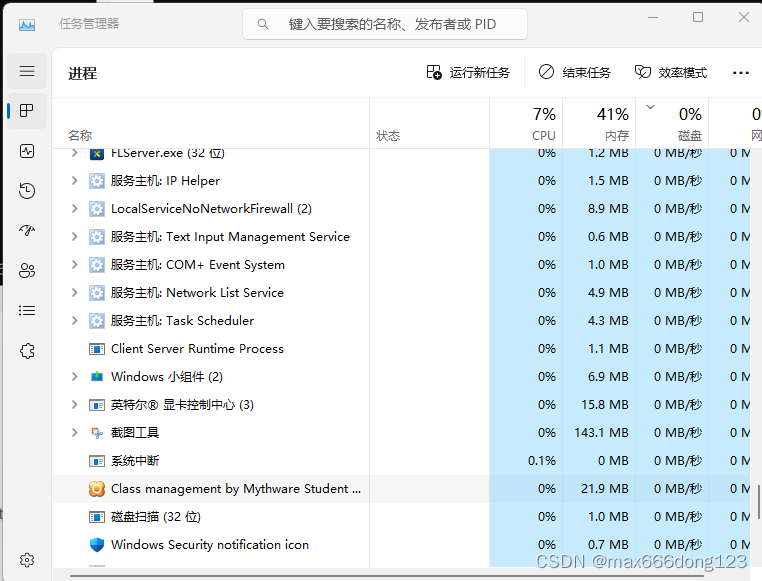Image resolution: width=762 pixels, height=581 pixels.
Task: Open the Users sidebar icon
Action: (x=27, y=271)
